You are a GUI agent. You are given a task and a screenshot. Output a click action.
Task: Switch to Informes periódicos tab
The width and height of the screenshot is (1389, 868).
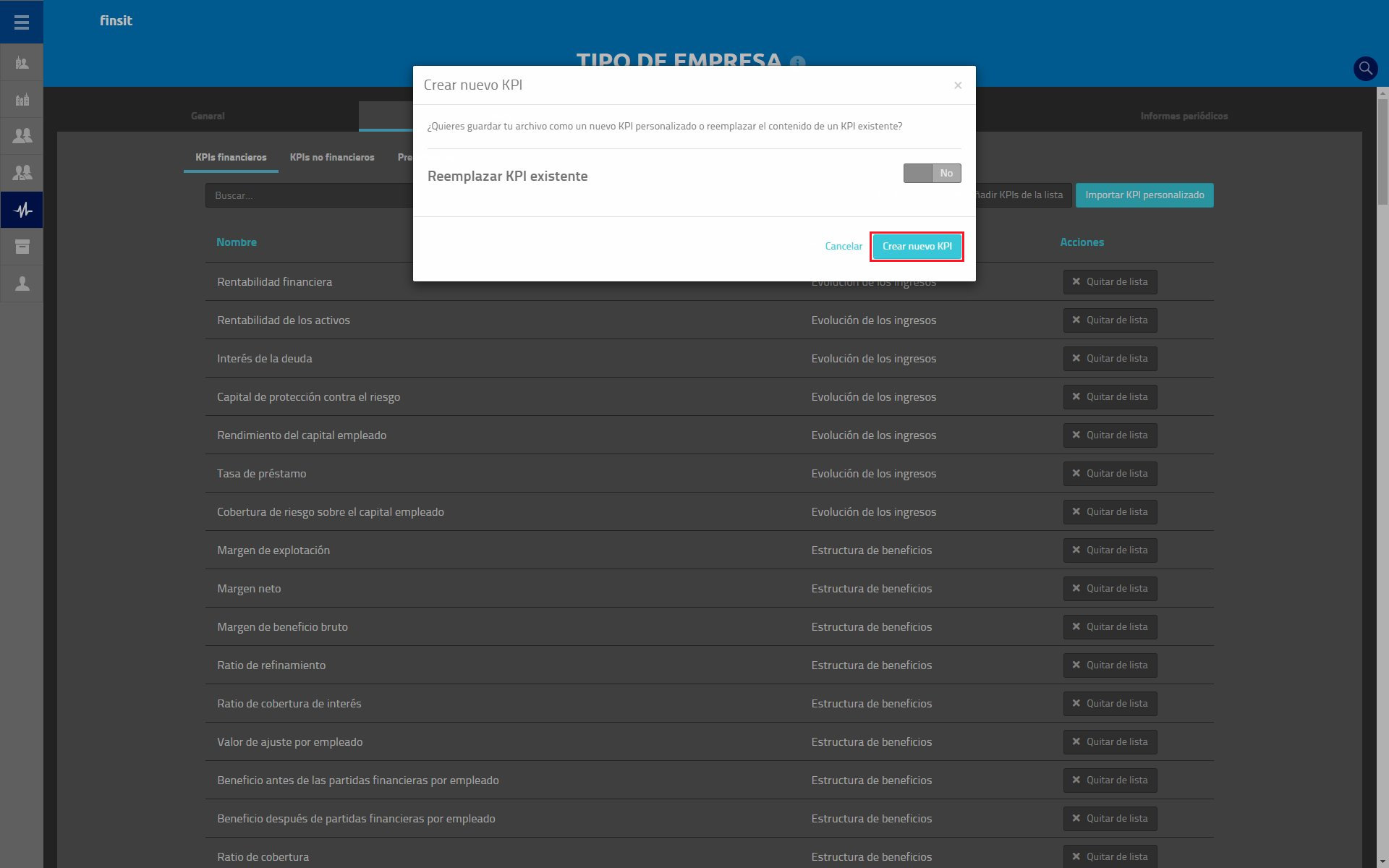coord(1184,116)
